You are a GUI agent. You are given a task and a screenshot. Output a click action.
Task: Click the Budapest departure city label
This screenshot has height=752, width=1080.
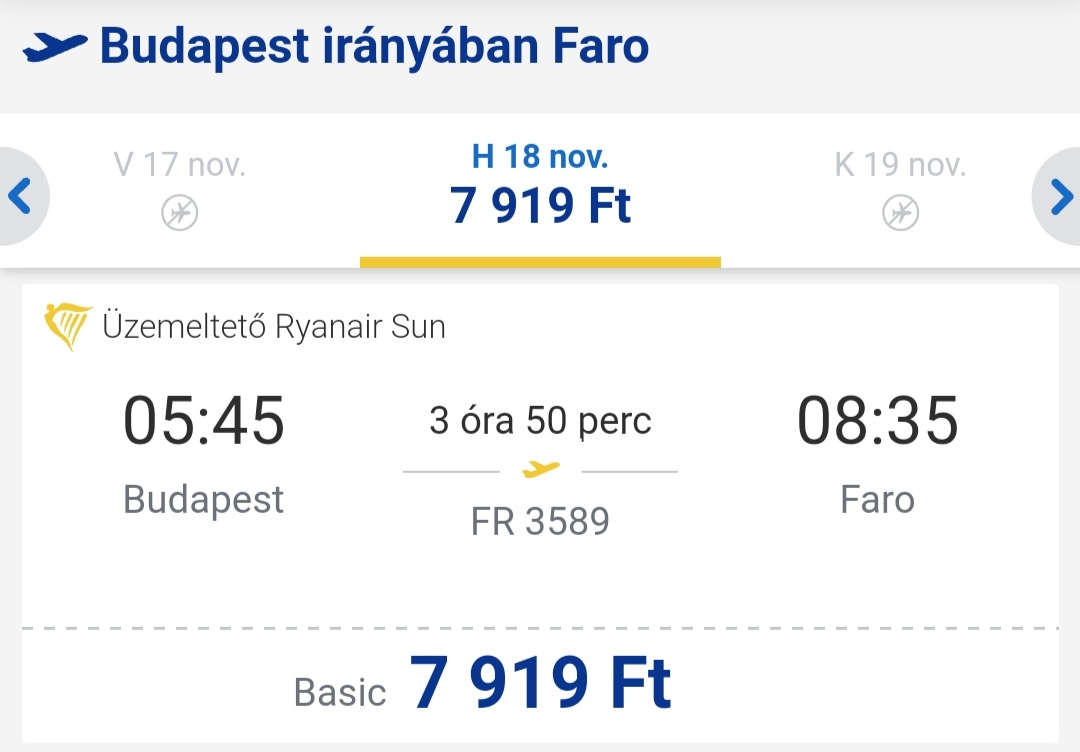204,500
